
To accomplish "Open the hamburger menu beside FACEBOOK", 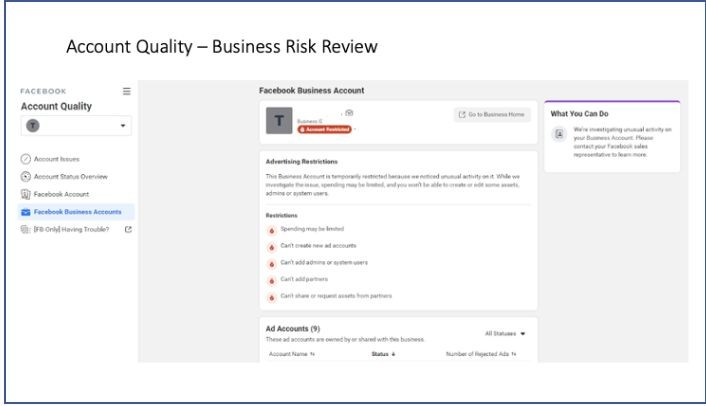I will (x=127, y=91).
